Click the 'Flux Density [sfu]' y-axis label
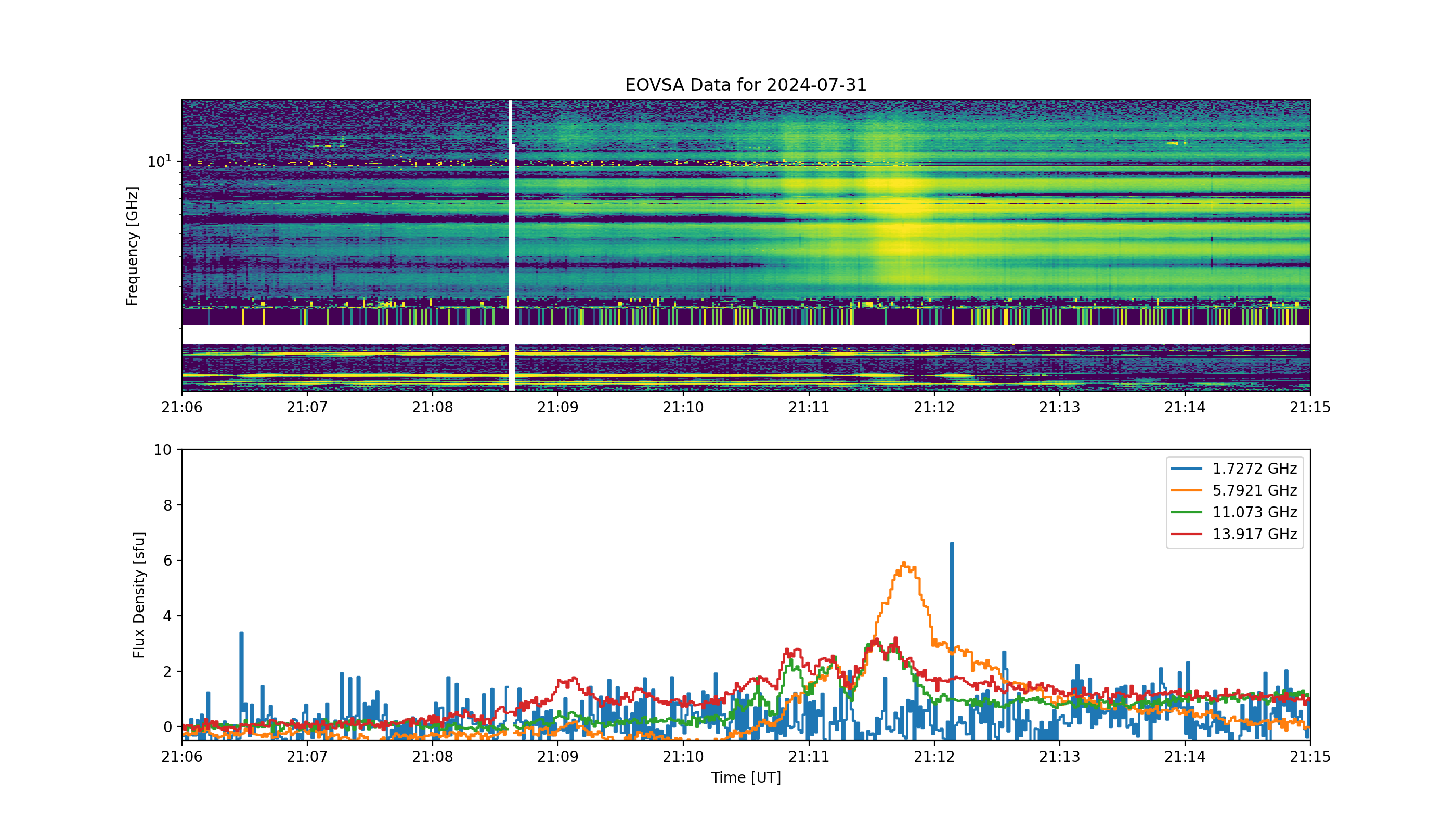The width and height of the screenshot is (1456, 832). pos(138,595)
